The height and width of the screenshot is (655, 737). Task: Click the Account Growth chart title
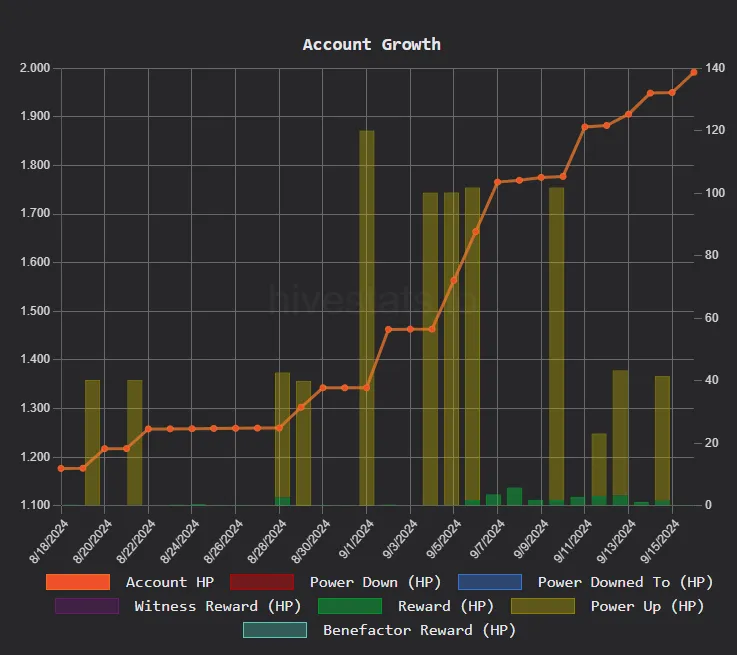(x=371, y=44)
